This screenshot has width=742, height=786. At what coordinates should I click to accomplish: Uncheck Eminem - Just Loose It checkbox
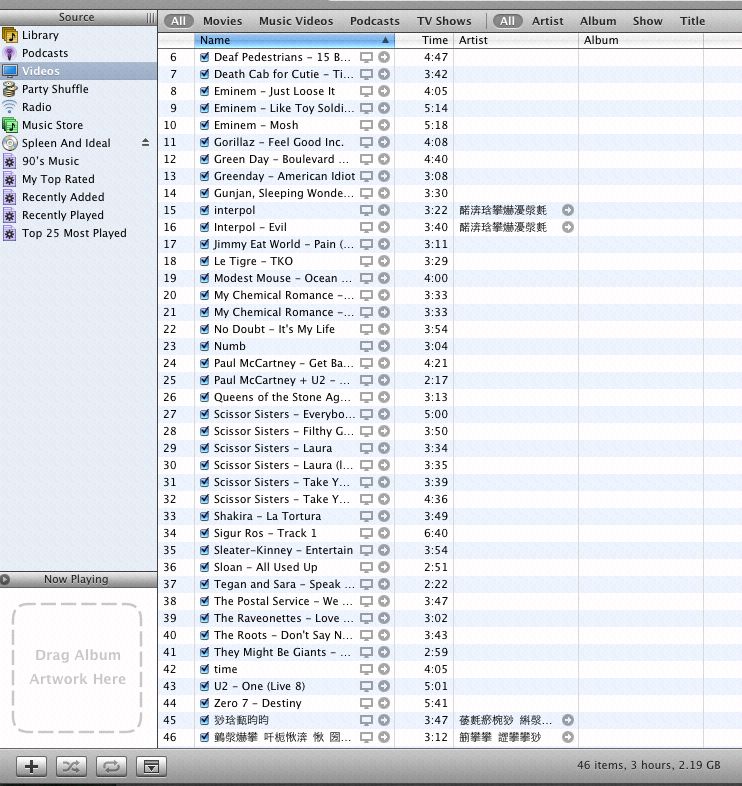coord(205,91)
